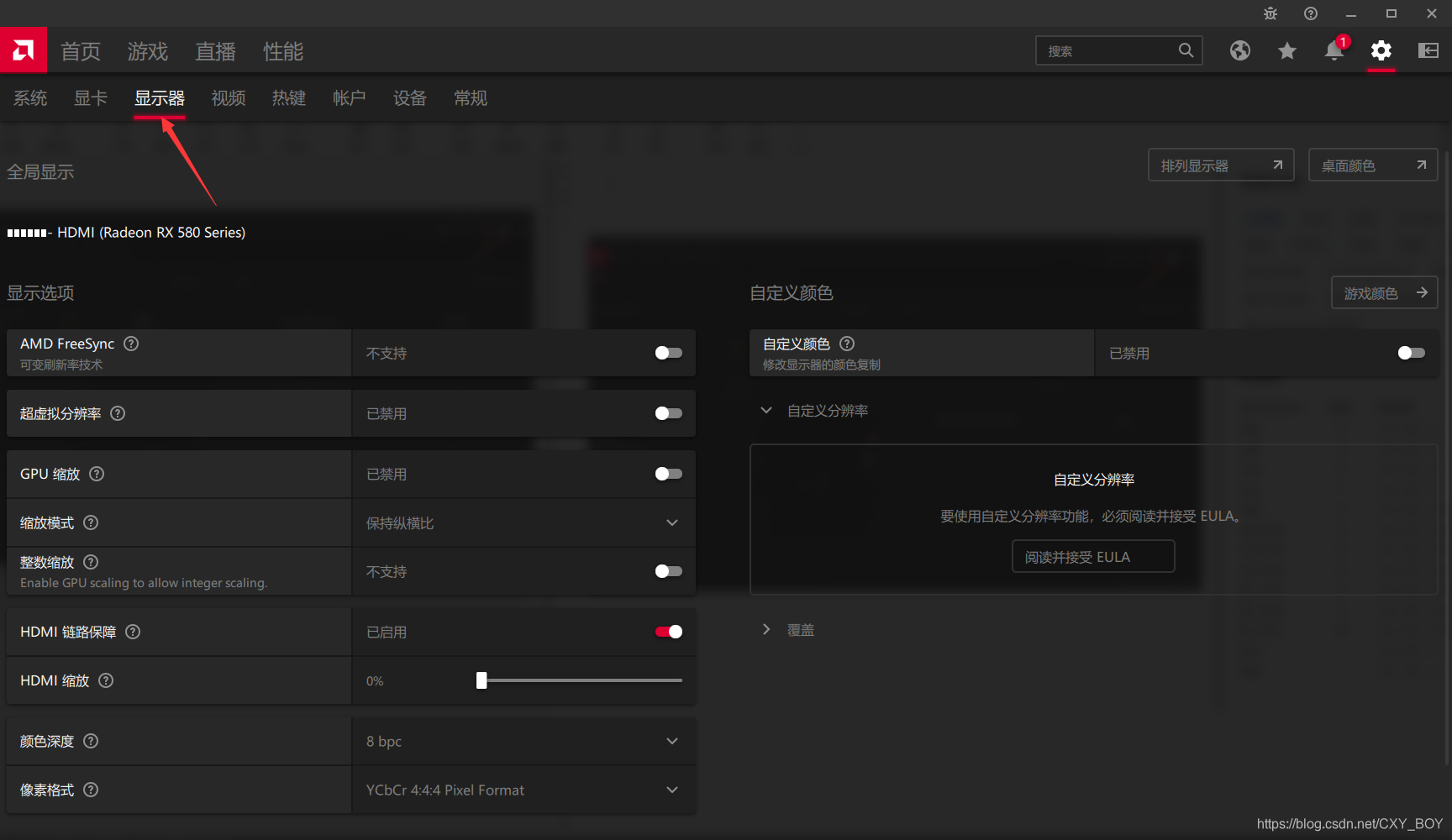Switch to 帐户 settings tab

coord(350,98)
